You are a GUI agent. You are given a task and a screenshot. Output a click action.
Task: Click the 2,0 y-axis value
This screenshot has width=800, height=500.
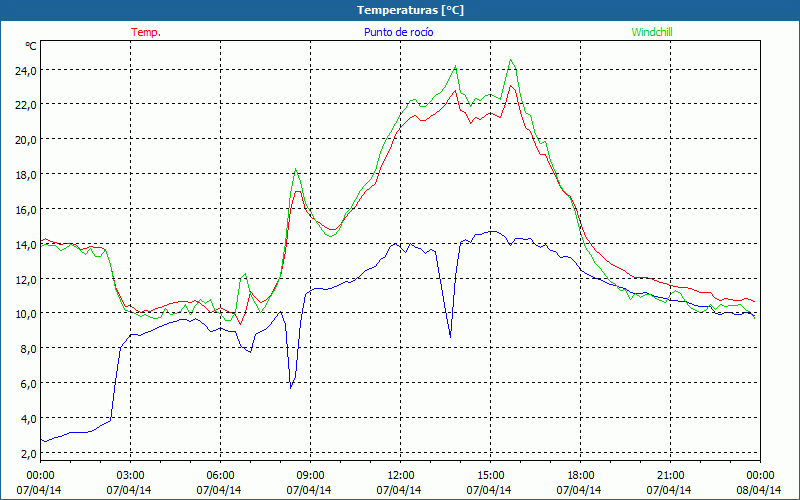(28, 454)
